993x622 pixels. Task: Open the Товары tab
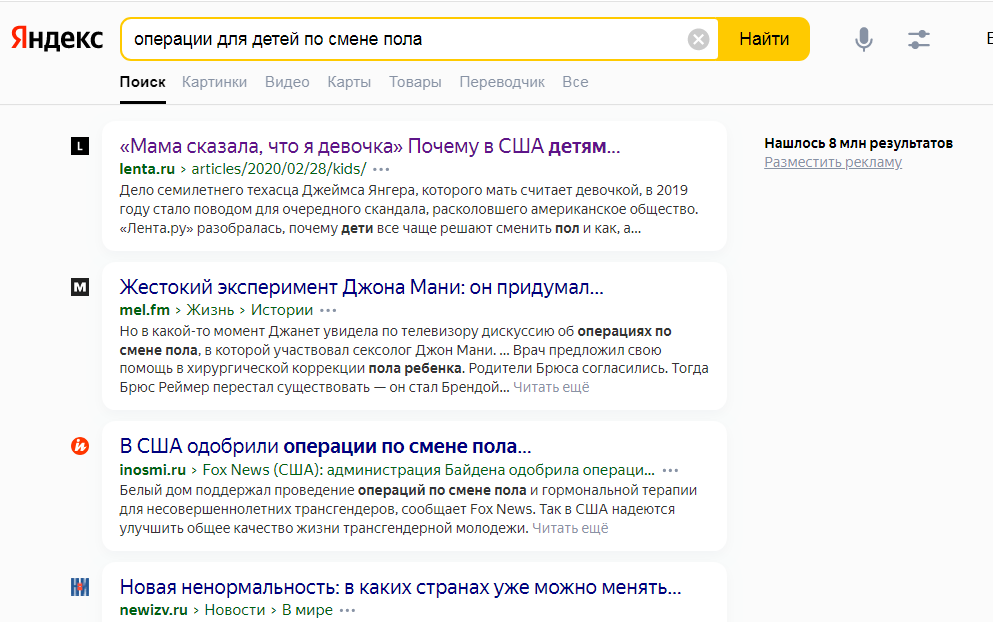[x=415, y=82]
